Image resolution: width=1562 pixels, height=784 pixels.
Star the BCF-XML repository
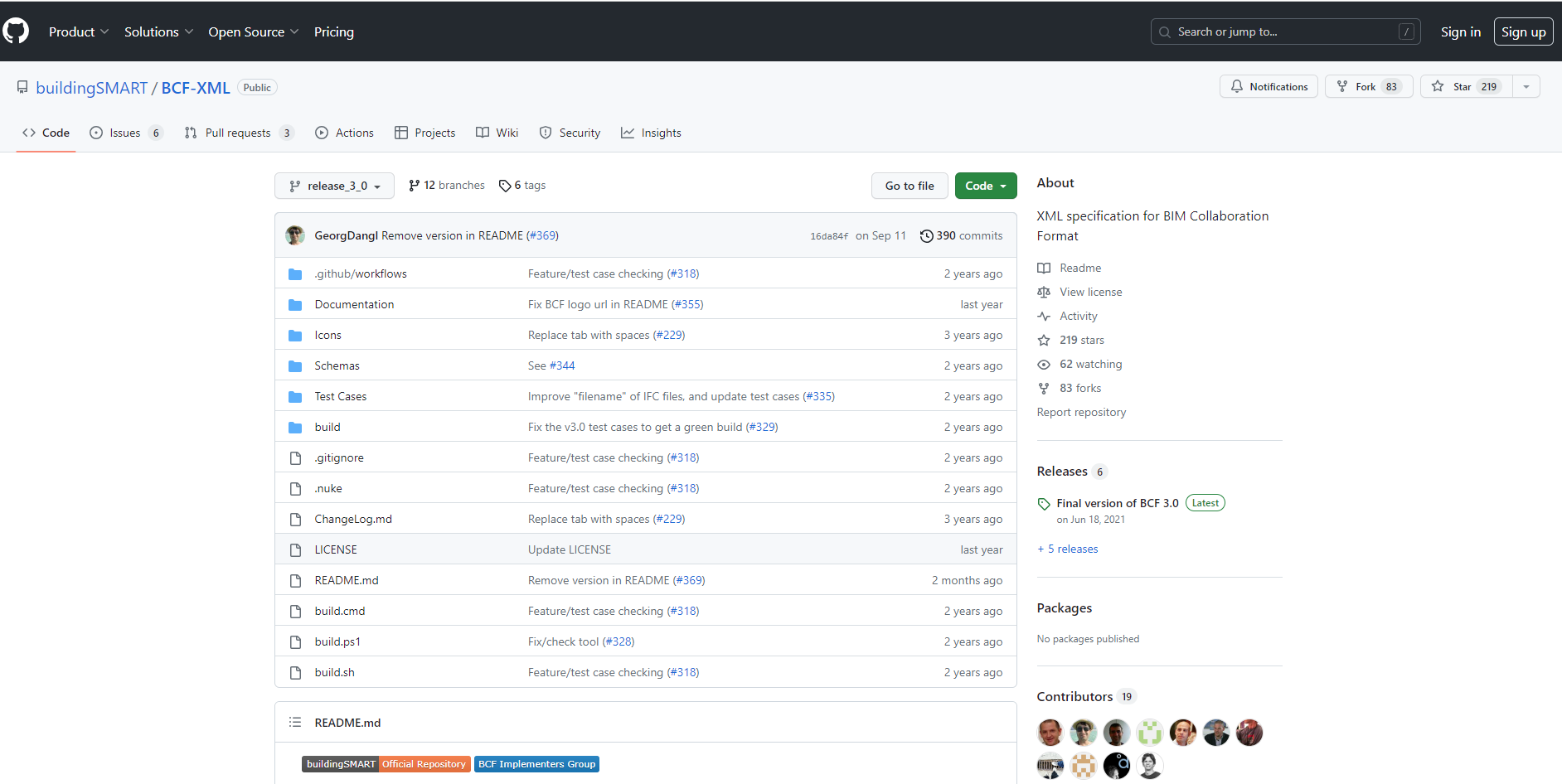pos(1463,87)
